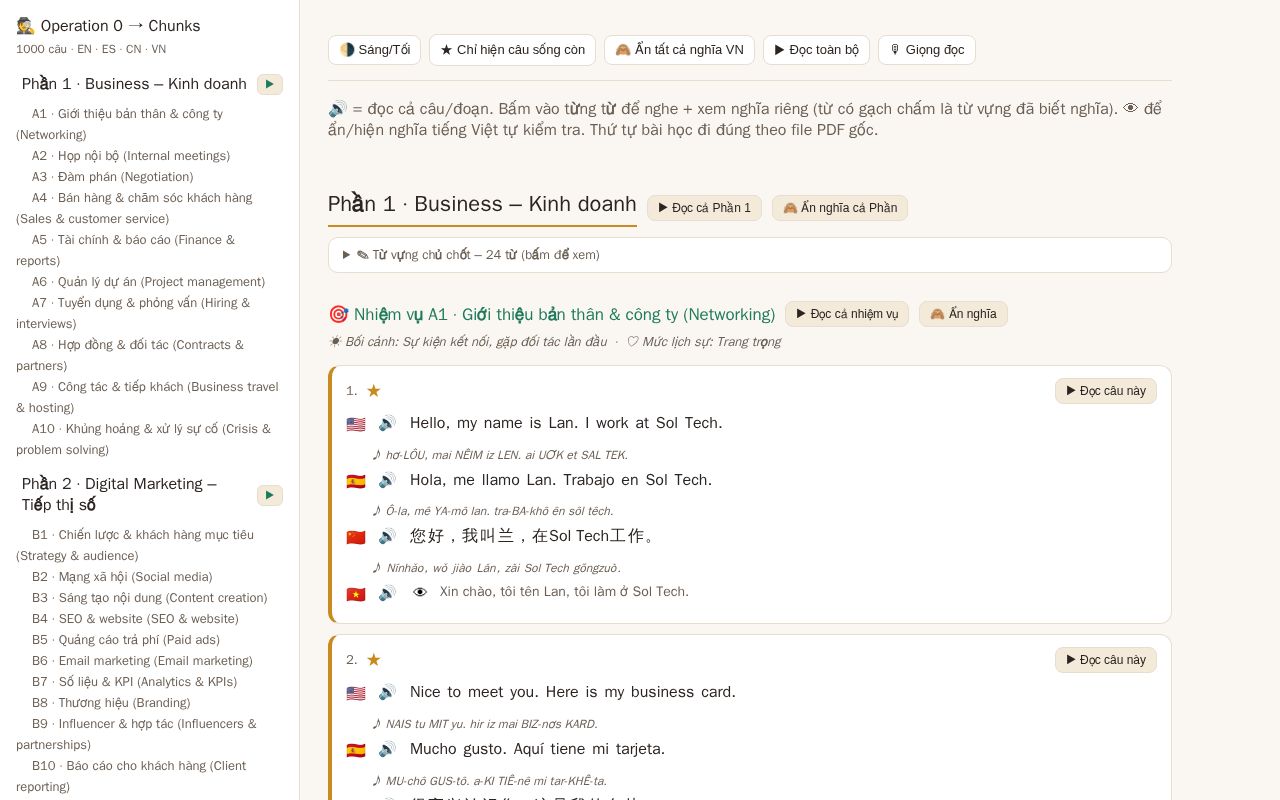Click "Đọc toàn bộ" button

click(x=817, y=50)
